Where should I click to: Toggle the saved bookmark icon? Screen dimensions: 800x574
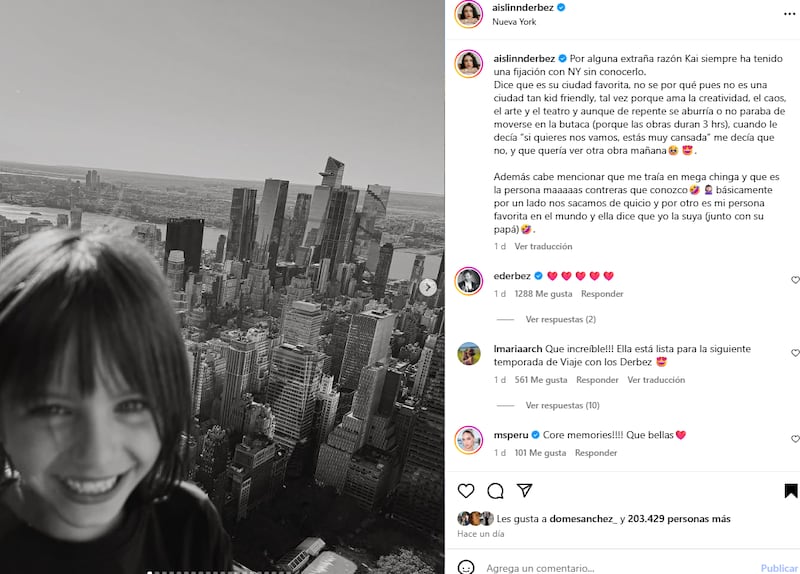click(x=791, y=491)
